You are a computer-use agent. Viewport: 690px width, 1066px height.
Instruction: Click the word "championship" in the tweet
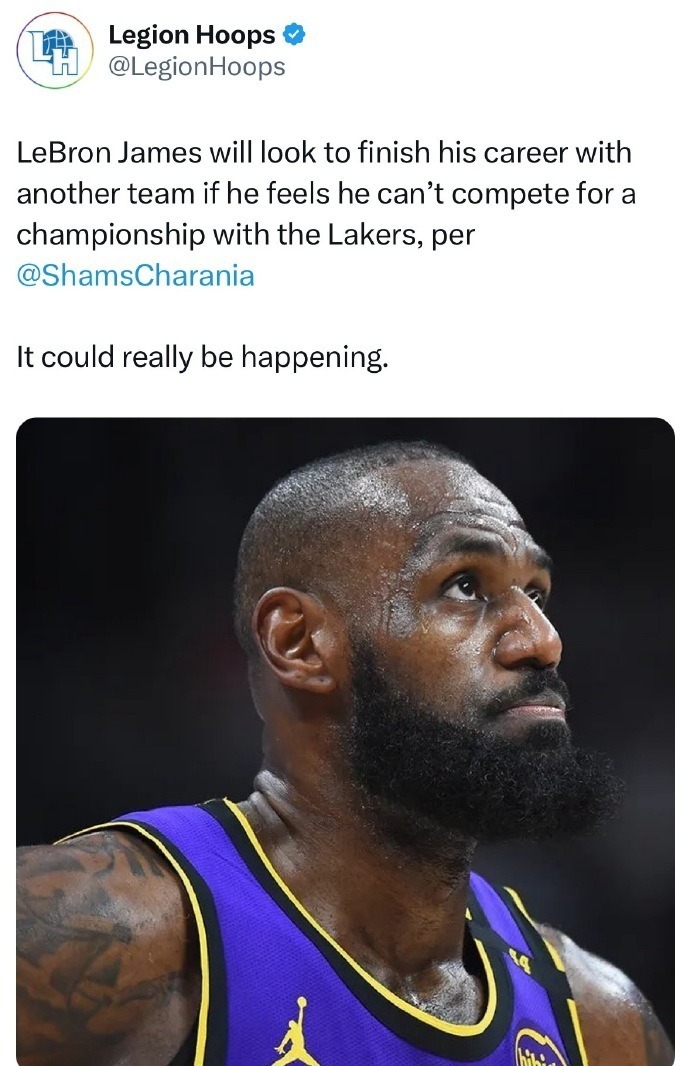tap(111, 235)
